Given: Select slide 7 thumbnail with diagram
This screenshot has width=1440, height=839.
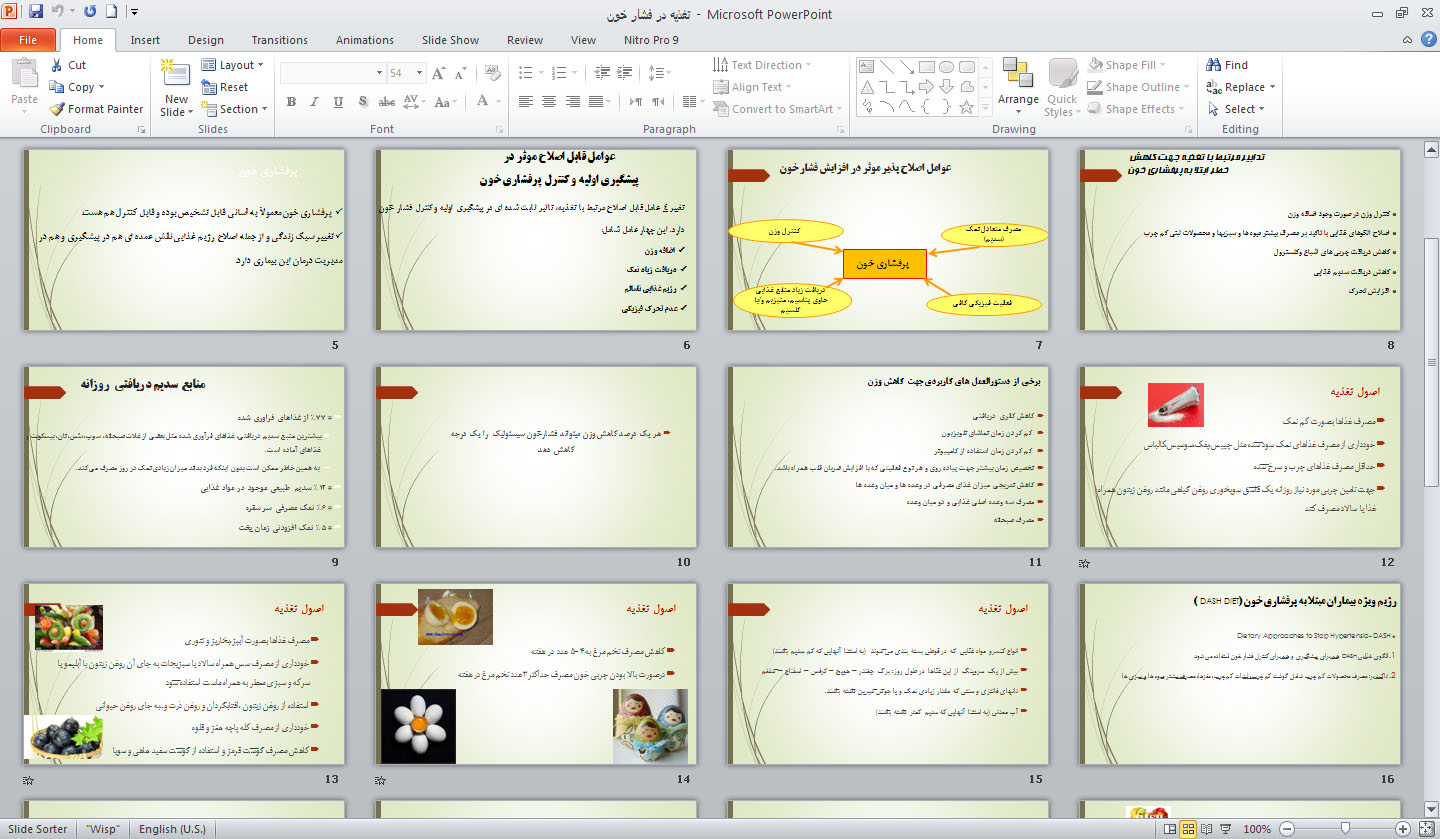Looking at the screenshot, I should (x=888, y=240).
